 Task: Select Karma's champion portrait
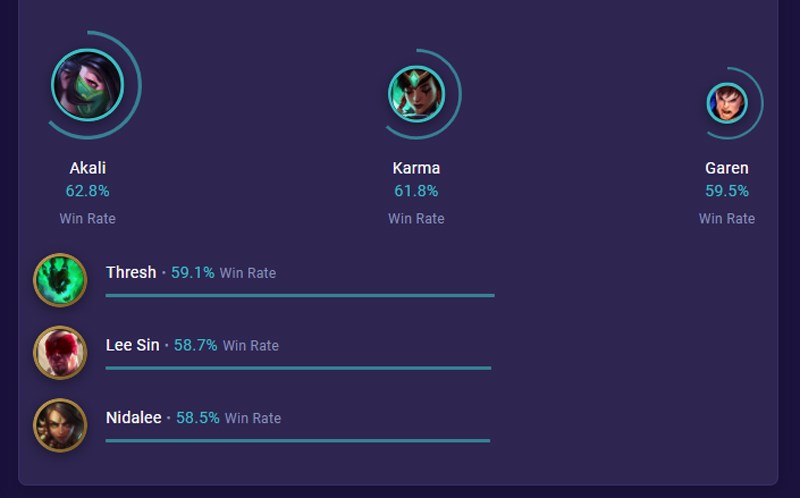[416, 94]
